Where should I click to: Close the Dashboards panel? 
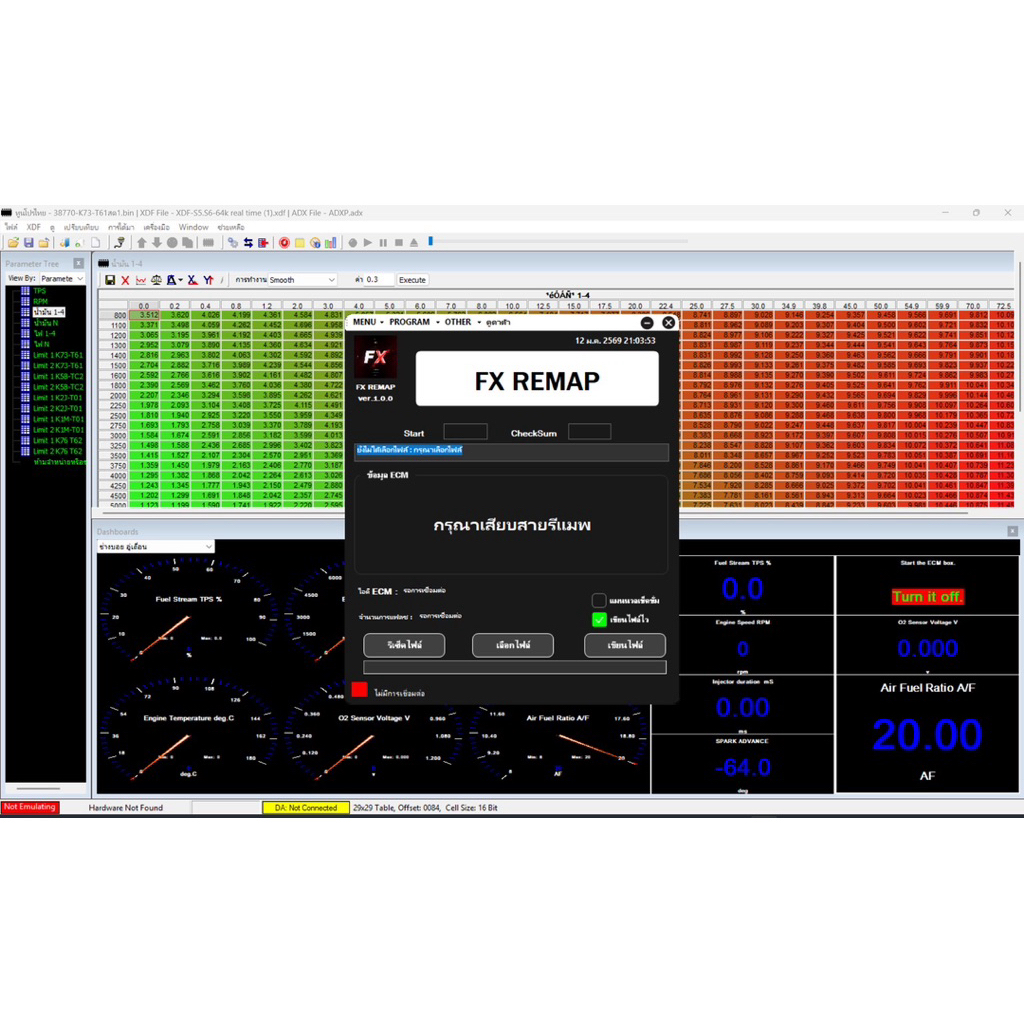[x=1012, y=531]
